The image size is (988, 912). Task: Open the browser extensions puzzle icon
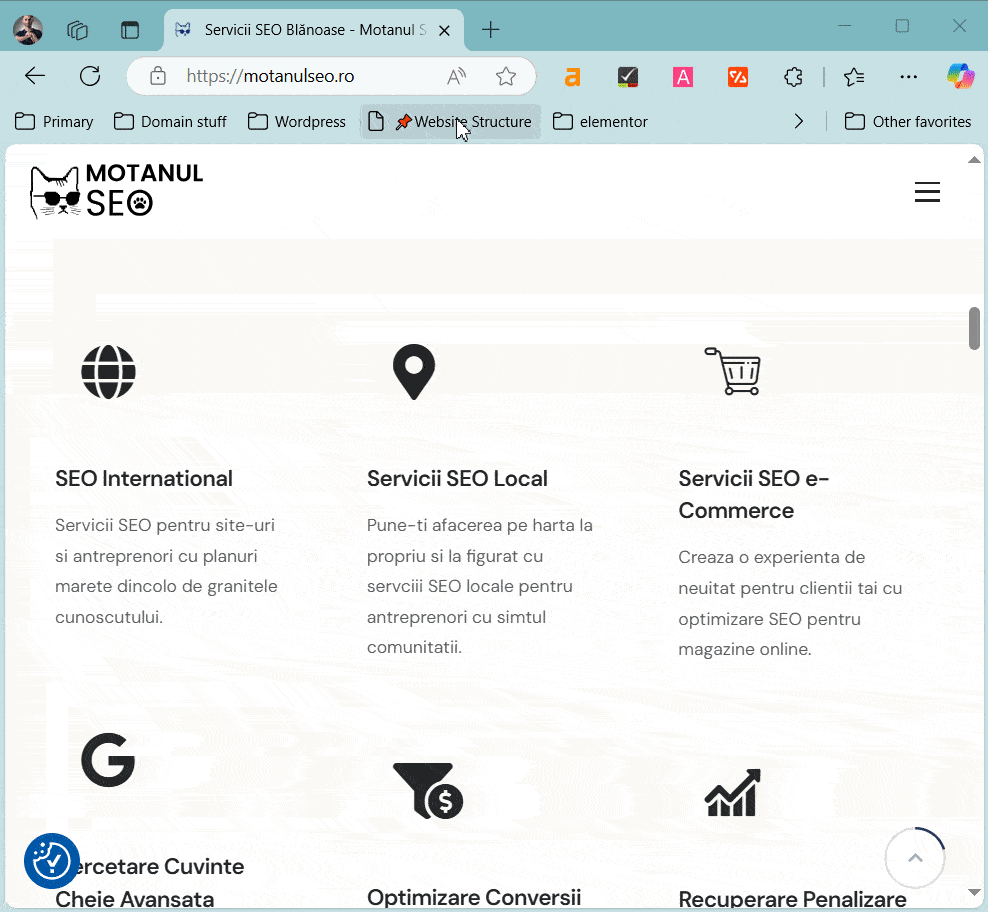[x=793, y=76]
